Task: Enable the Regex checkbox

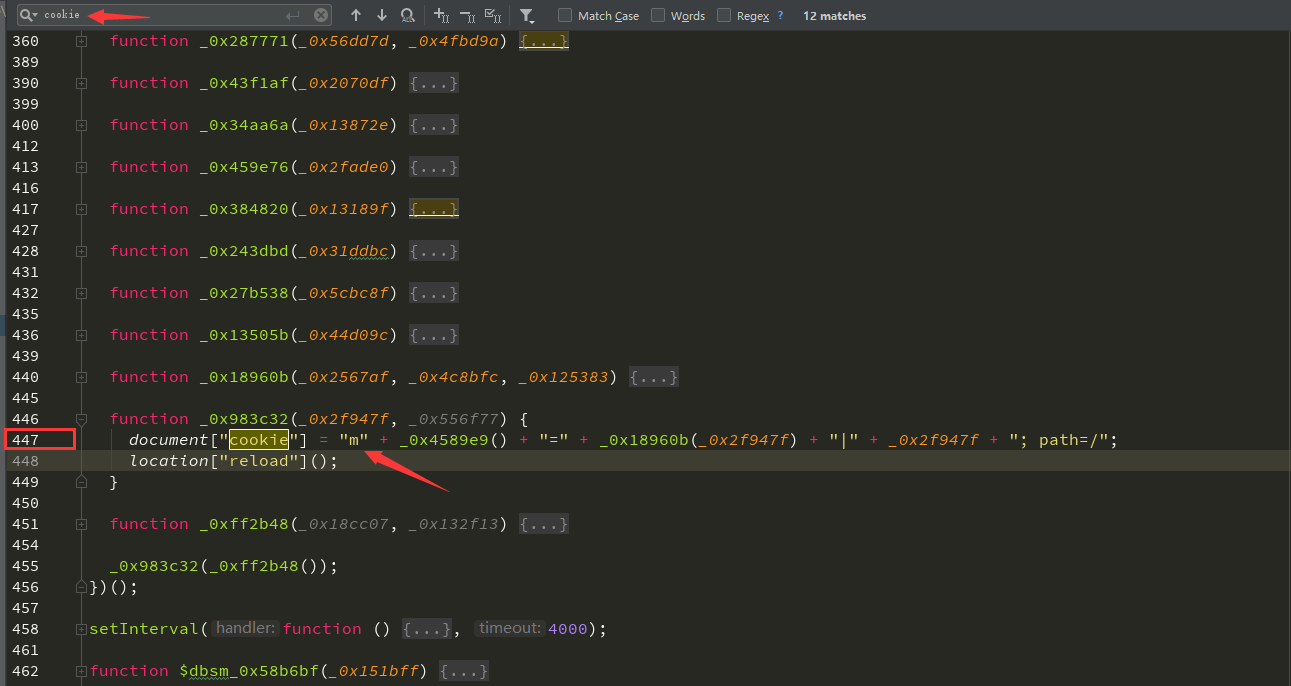Action: click(x=724, y=16)
